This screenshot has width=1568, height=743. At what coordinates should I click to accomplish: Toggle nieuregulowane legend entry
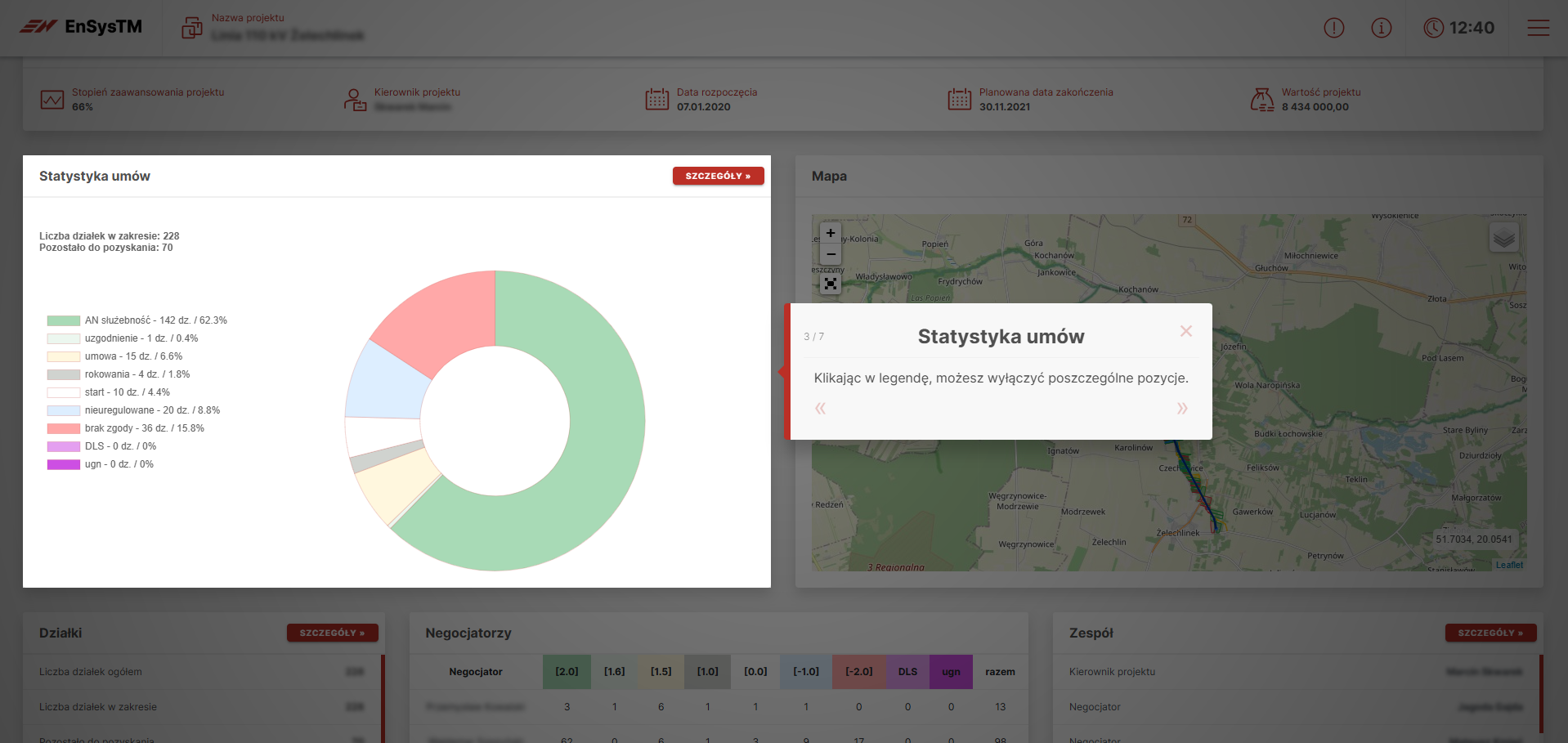(152, 410)
